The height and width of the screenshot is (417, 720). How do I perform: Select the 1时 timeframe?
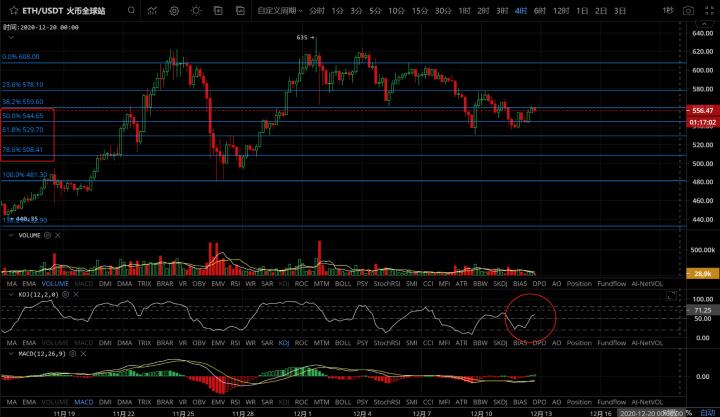pos(464,11)
